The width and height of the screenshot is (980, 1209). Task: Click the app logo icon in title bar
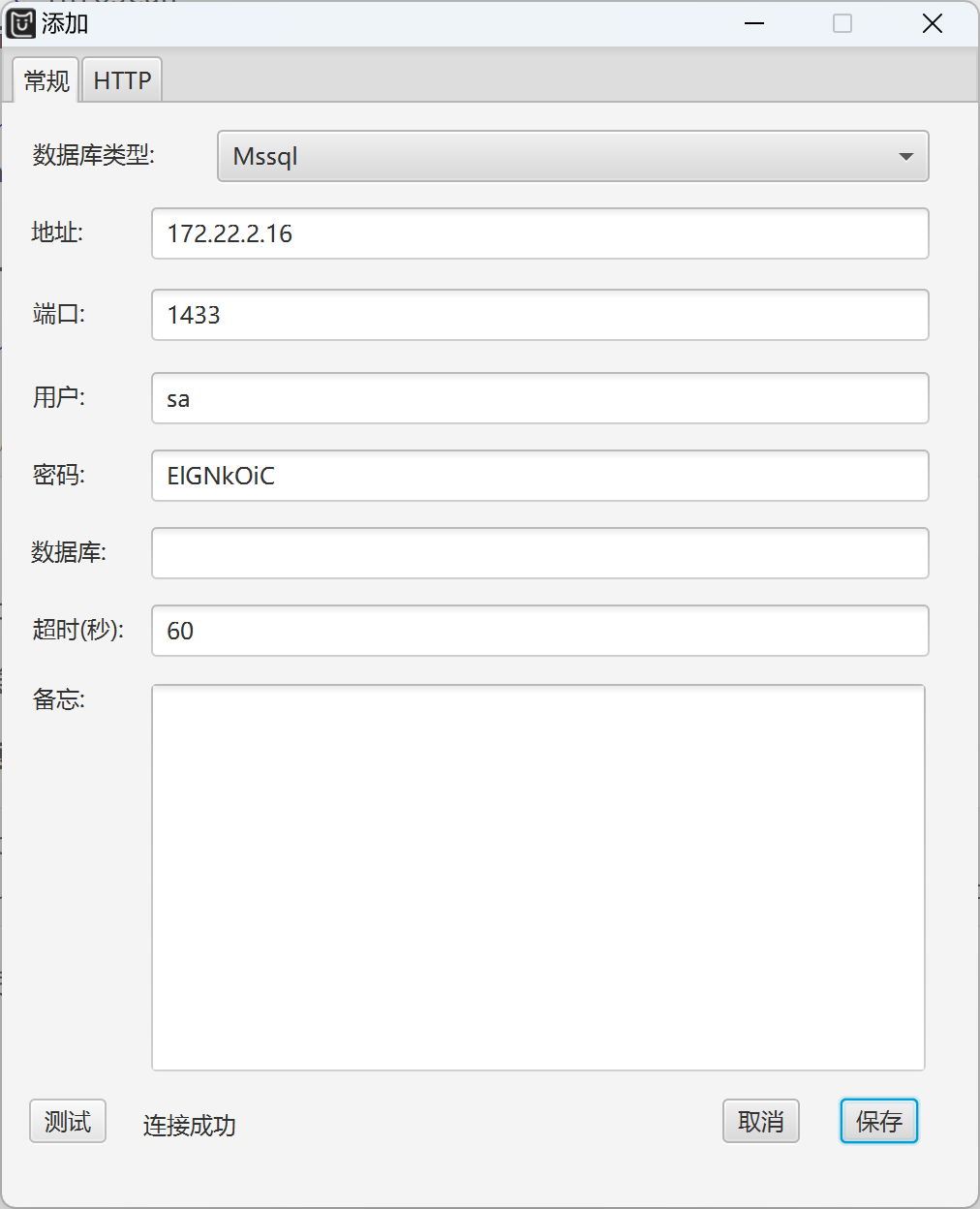point(21,23)
